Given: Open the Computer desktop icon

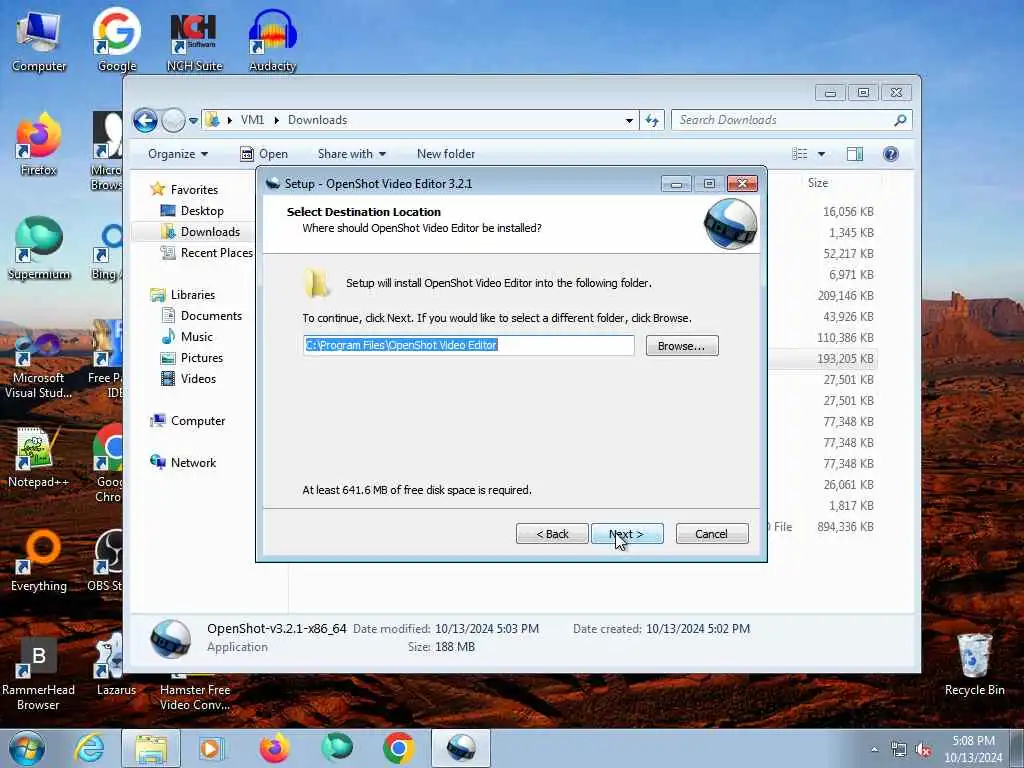Looking at the screenshot, I should click(39, 40).
